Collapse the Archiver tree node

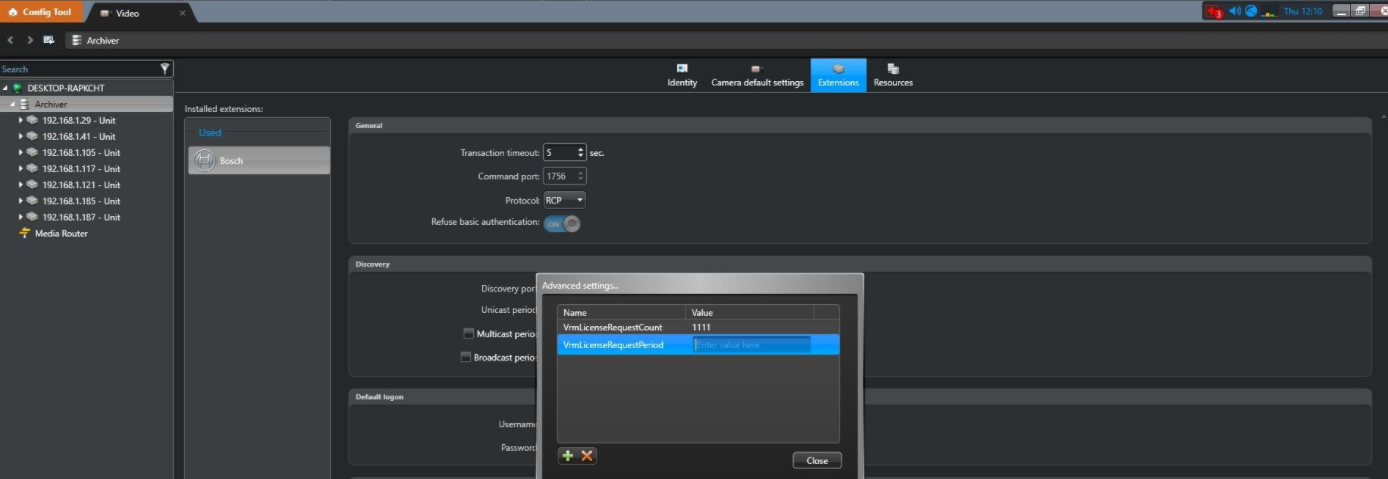pyautogui.click(x=13, y=104)
